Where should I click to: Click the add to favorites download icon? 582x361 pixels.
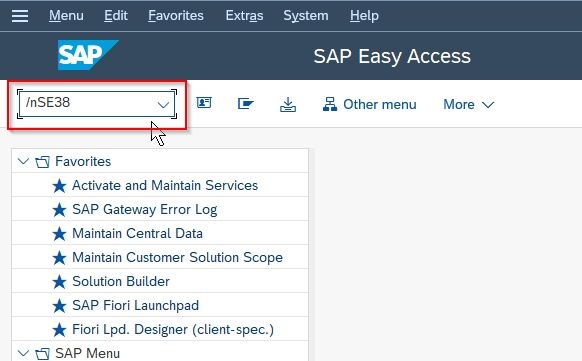[288, 105]
